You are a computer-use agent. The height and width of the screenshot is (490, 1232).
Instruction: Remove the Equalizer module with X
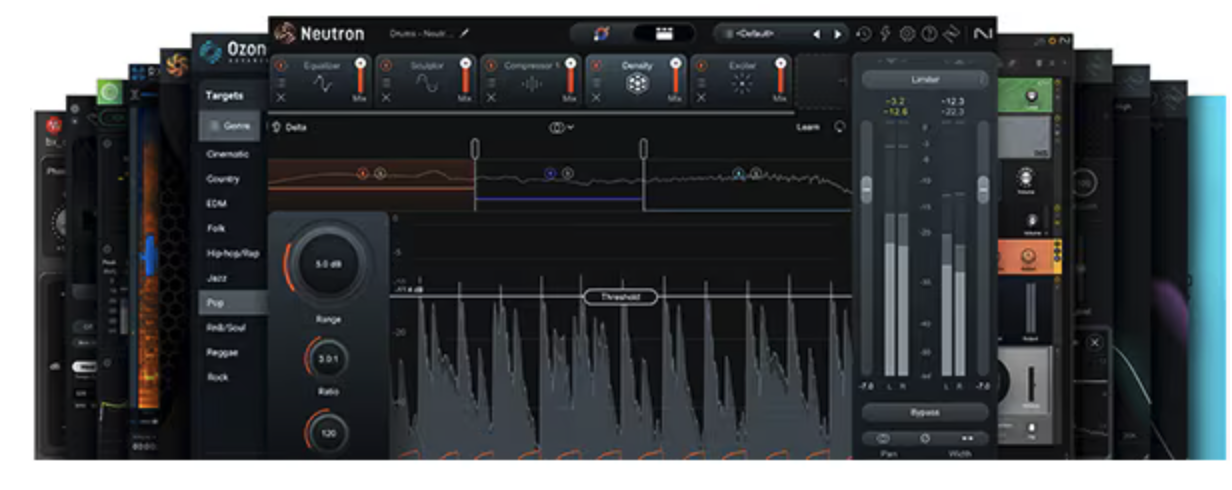tap(281, 98)
